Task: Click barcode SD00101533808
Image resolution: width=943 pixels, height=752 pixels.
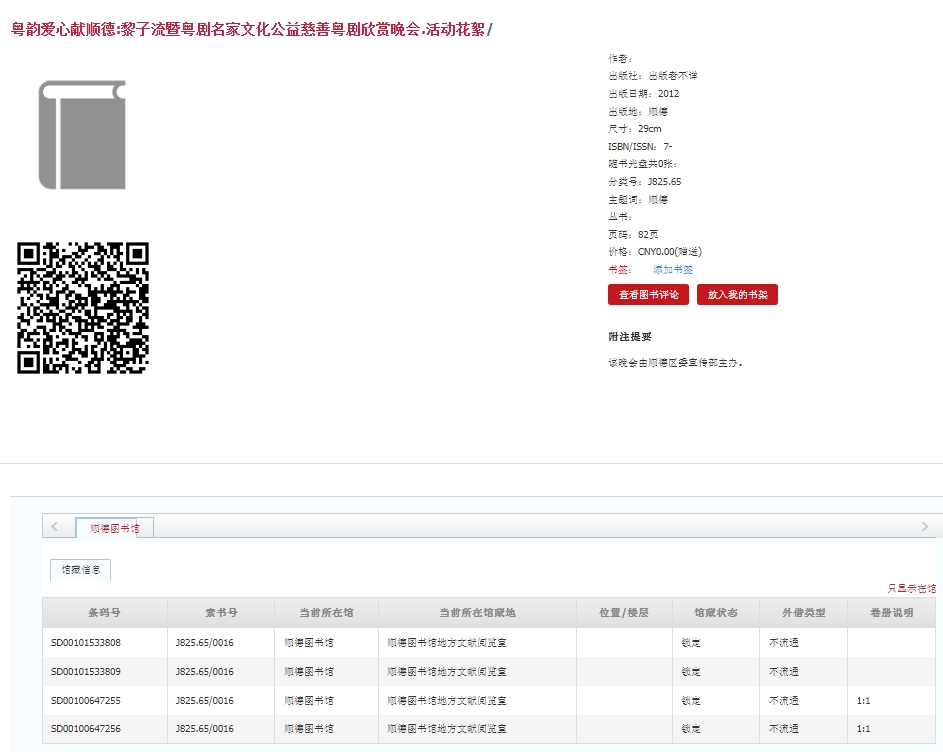Action: click(86, 643)
